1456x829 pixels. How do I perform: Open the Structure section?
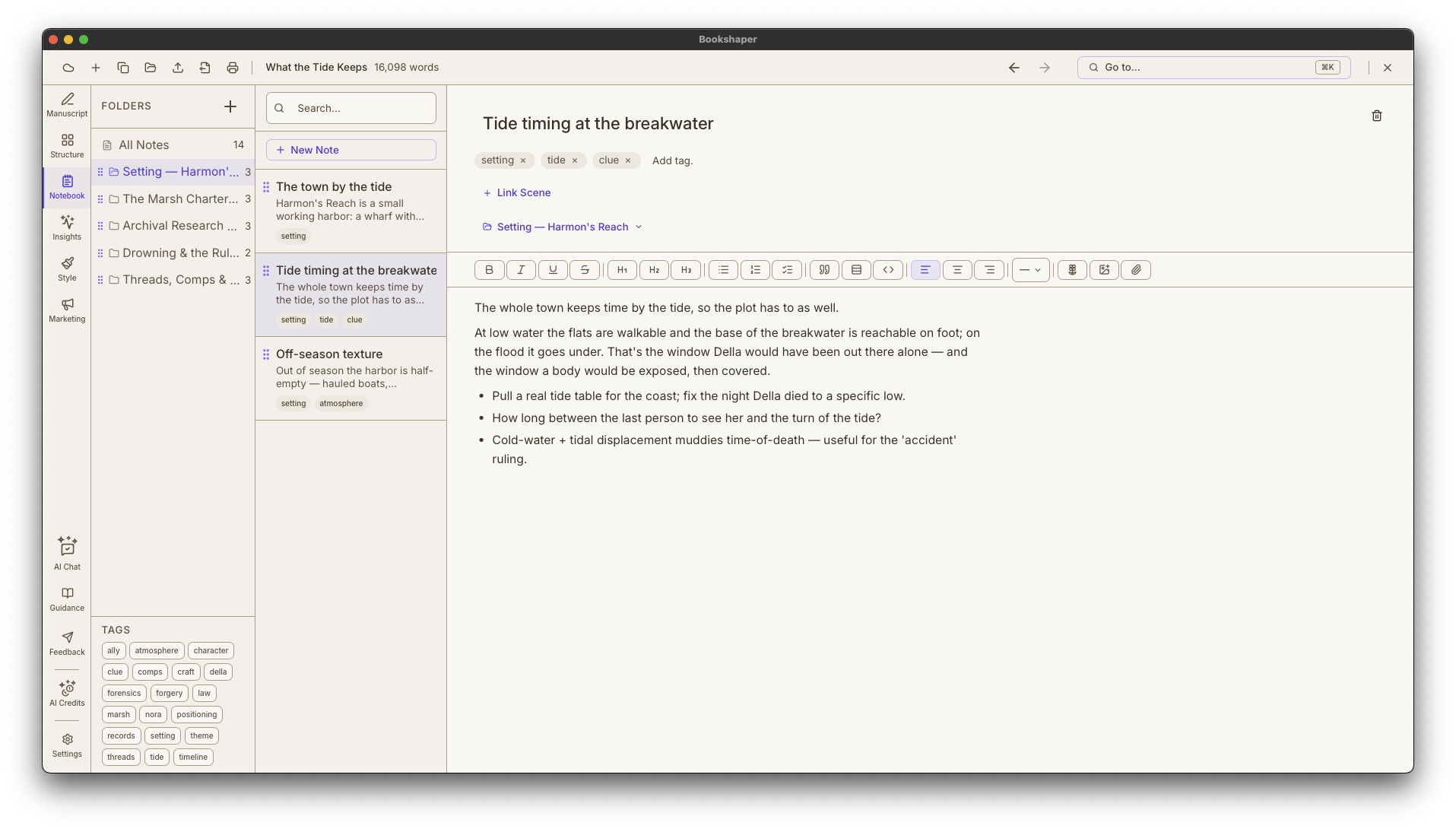click(x=67, y=146)
